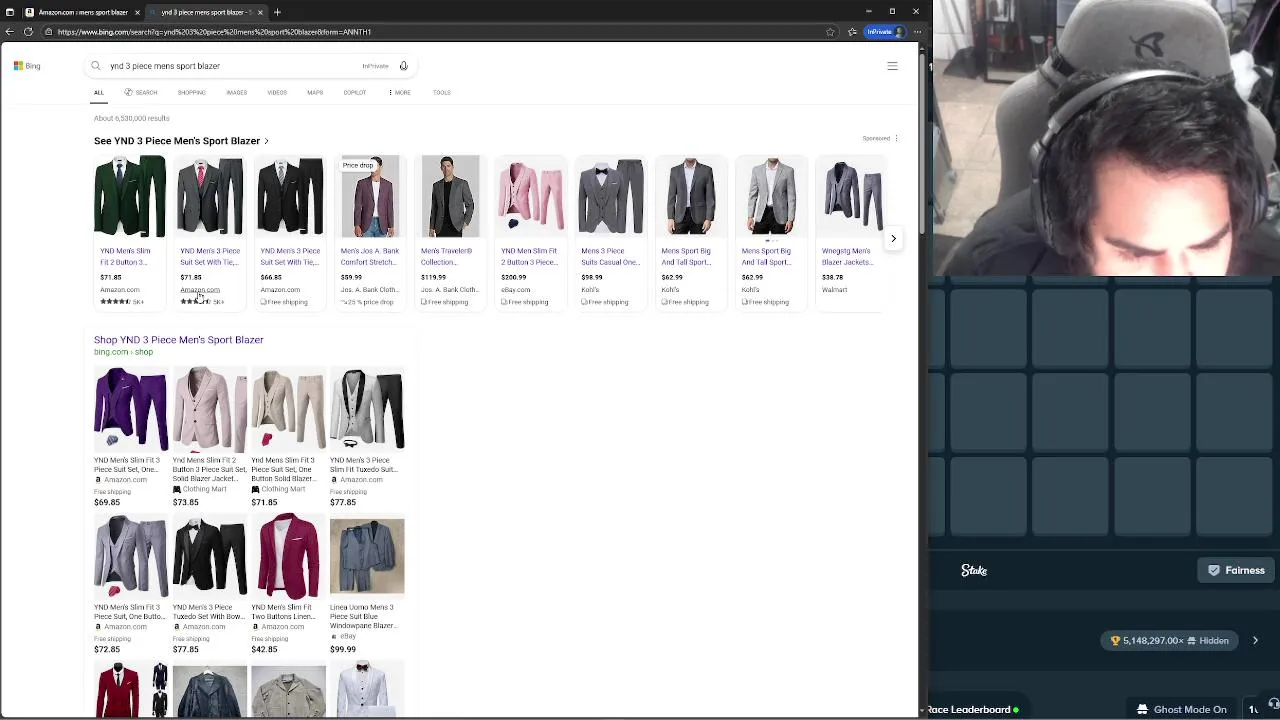Open the black tuxedo set $77.85 thumbnail
The height and width of the screenshot is (720, 1280).
click(209, 557)
